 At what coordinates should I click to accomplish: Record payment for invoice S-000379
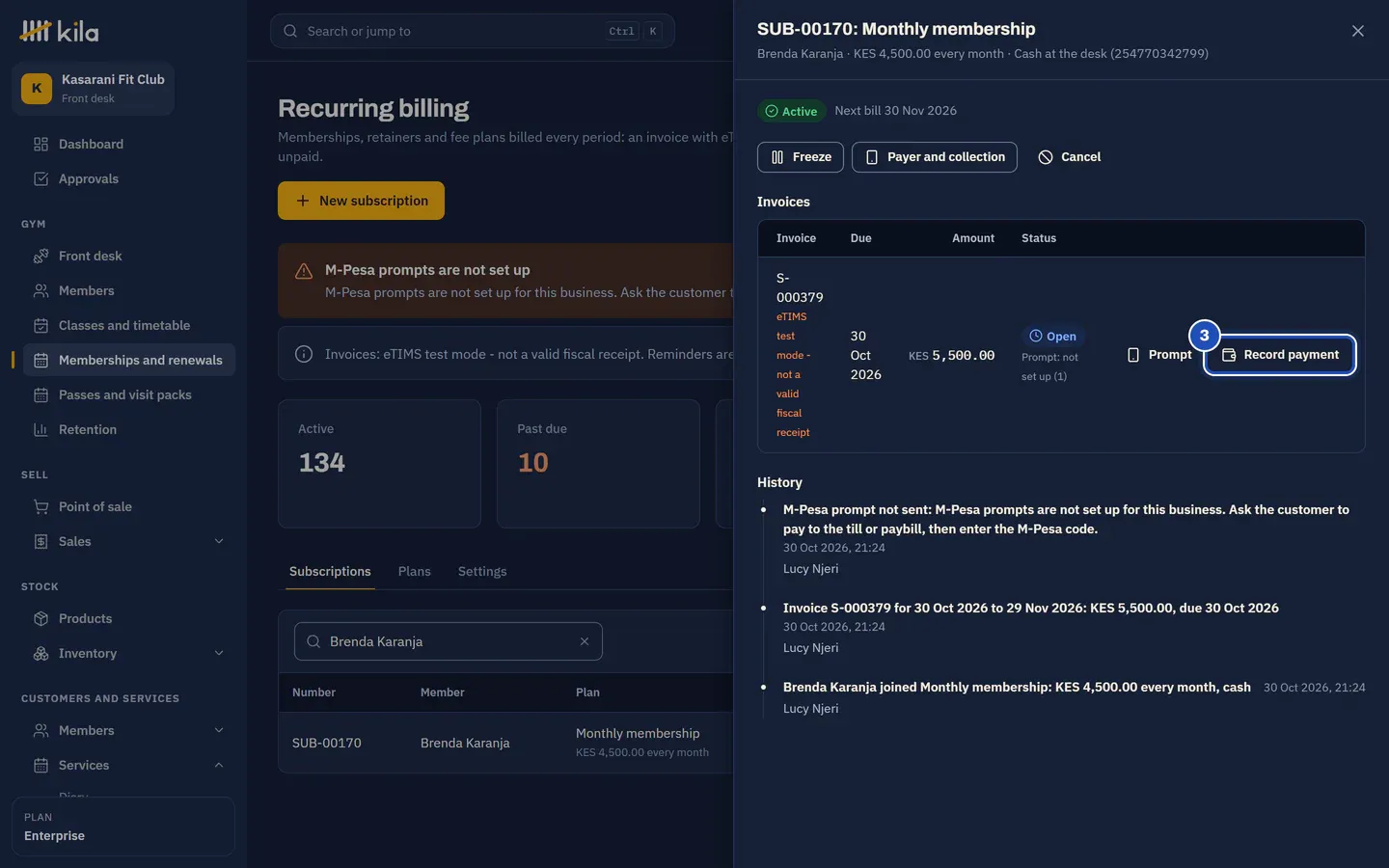click(1280, 355)
